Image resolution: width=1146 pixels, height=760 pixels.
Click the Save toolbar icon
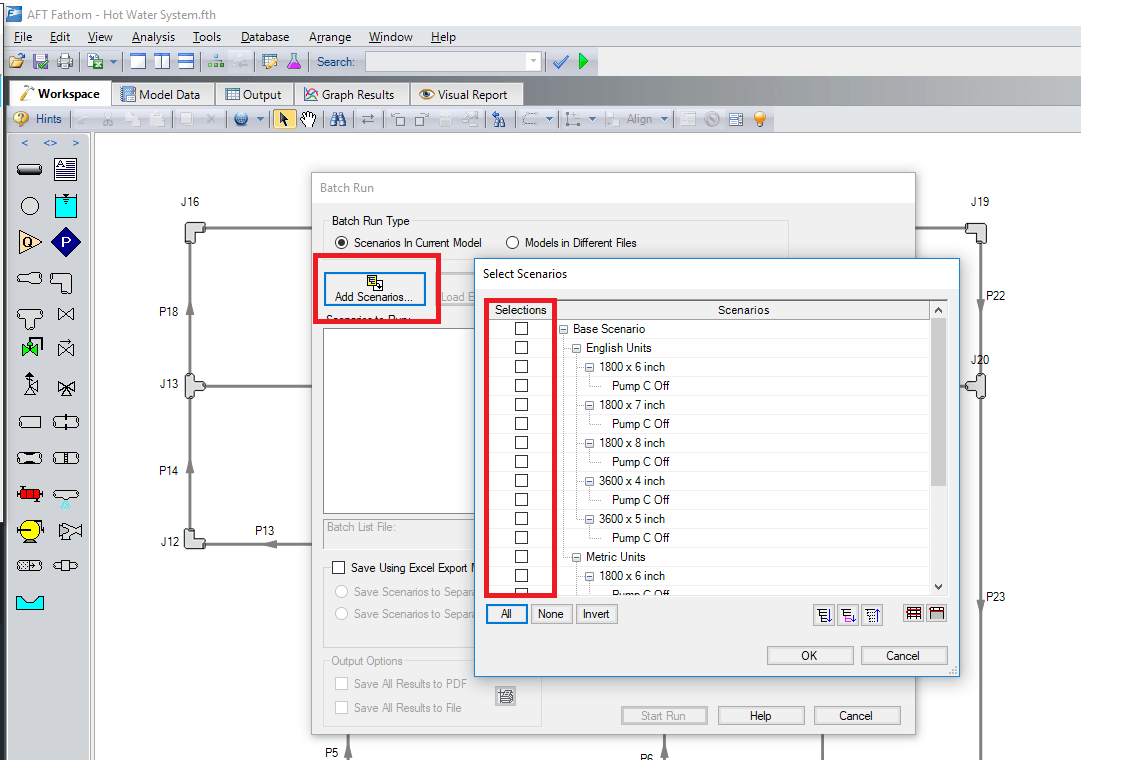(41, 61)
